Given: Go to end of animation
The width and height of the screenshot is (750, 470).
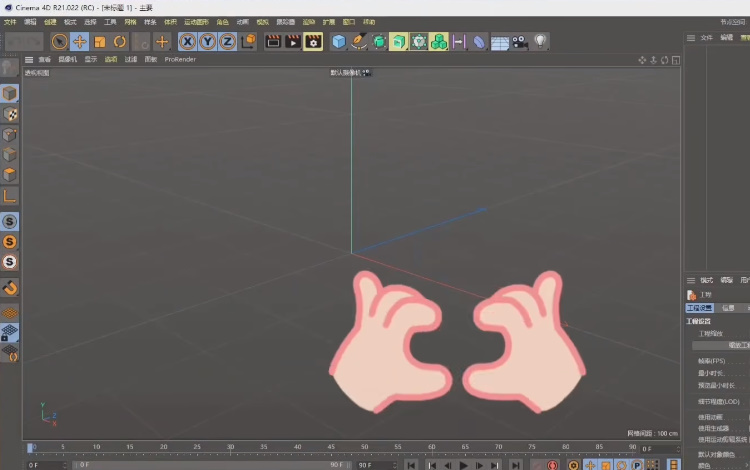Looking at the screenshot, I should click(516, 465).
